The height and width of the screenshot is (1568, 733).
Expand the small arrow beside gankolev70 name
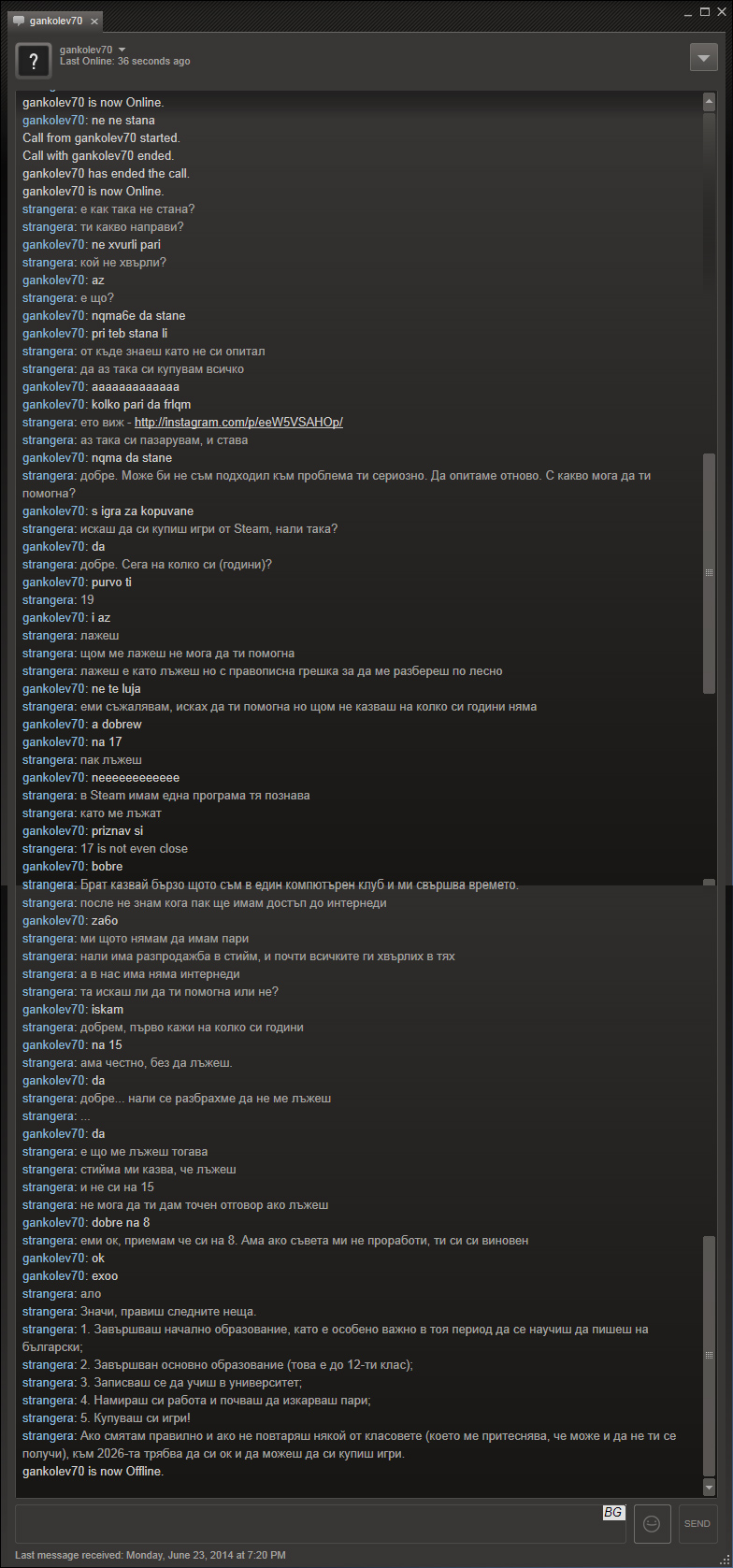[122, 50]
